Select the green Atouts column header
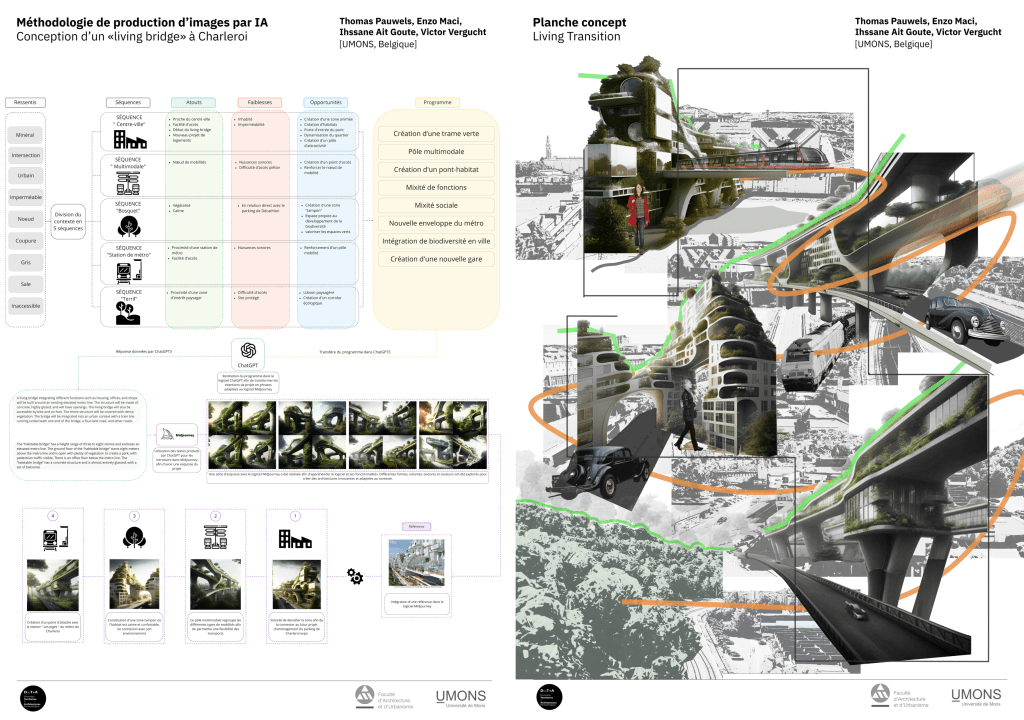This screenshot has height=720, width=1024. click(x=193, y=102)
